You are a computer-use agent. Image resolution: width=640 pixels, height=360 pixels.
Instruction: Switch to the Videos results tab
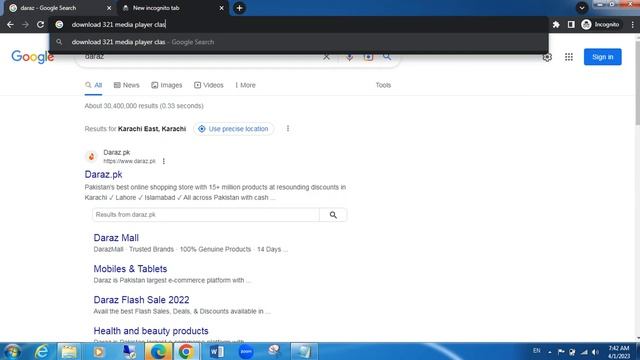coord(209,85)
